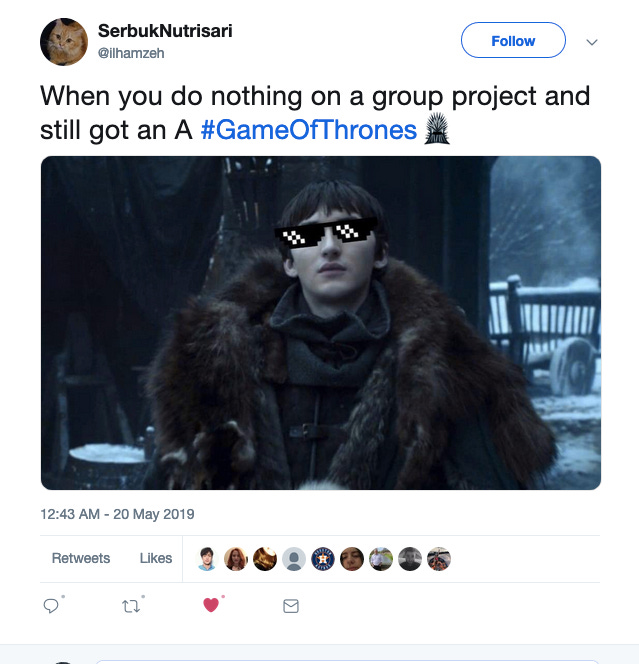Enlarge the attached meme image with pixel sunglasses

click(x=321, y=323)
